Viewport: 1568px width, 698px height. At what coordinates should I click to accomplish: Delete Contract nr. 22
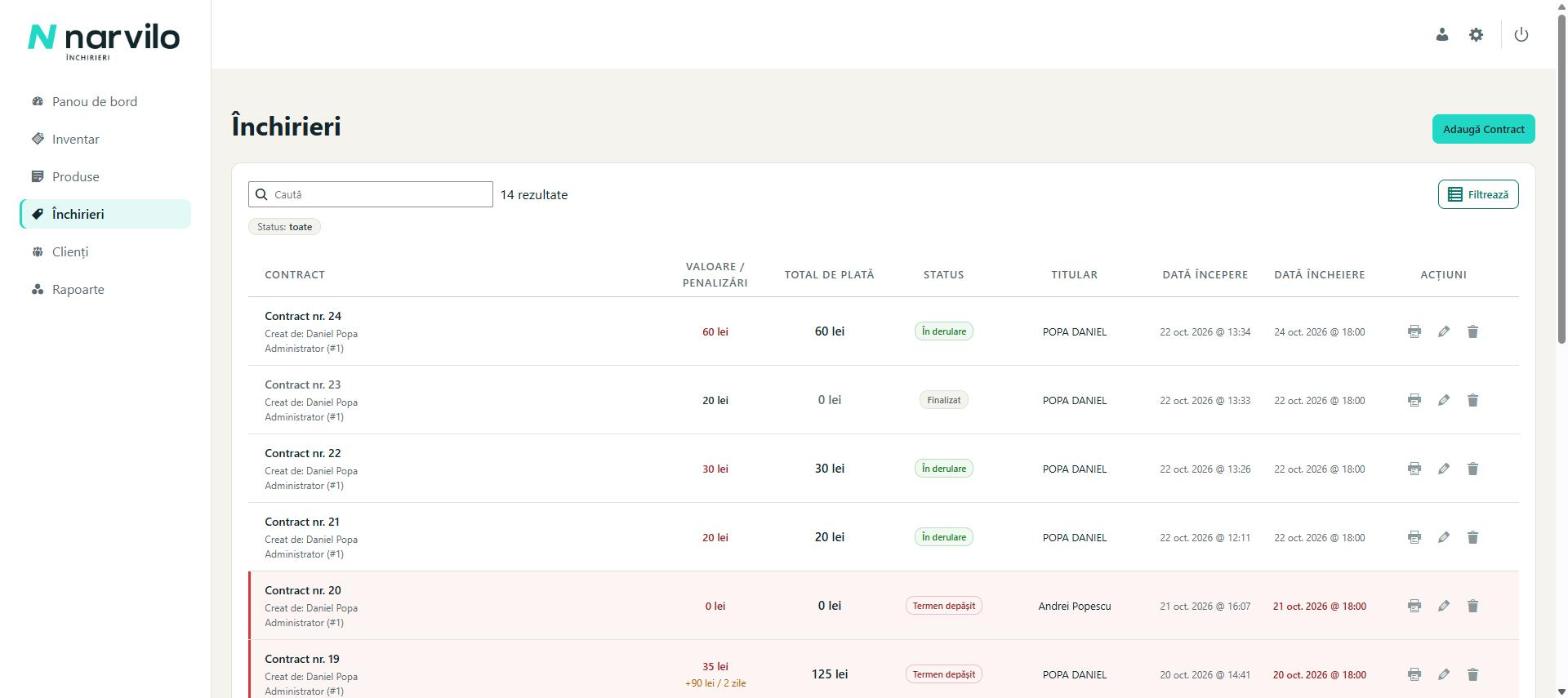[1473, 468]
